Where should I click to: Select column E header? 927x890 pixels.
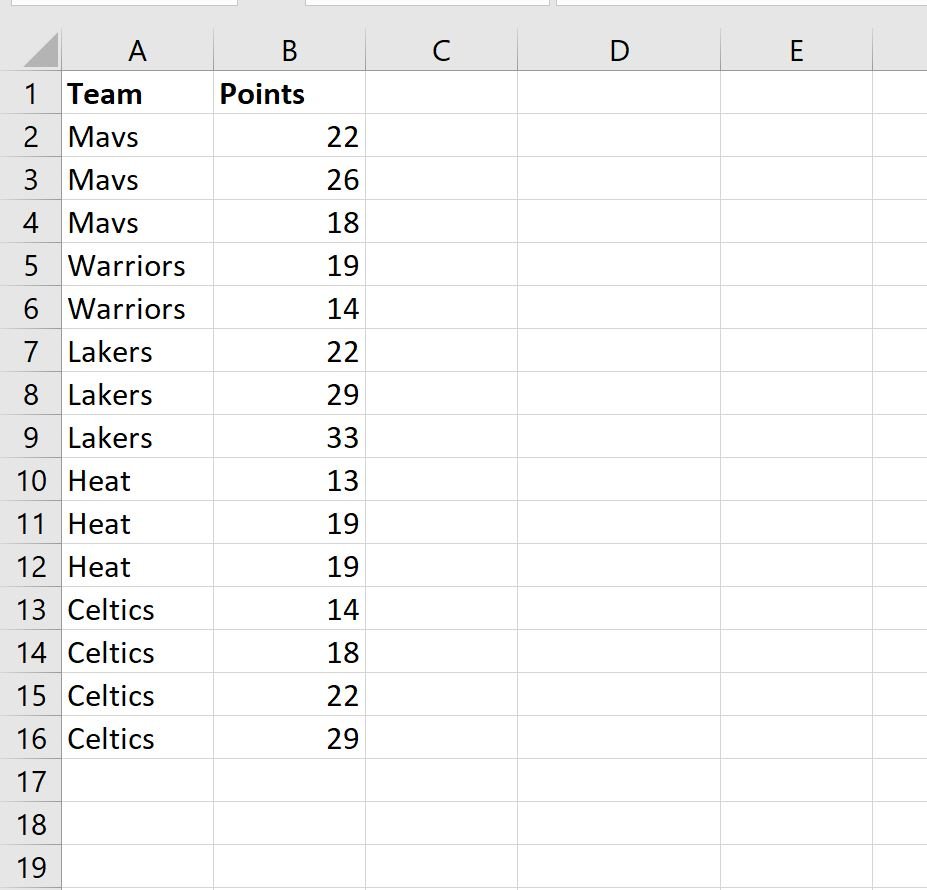tap(796, 51)
